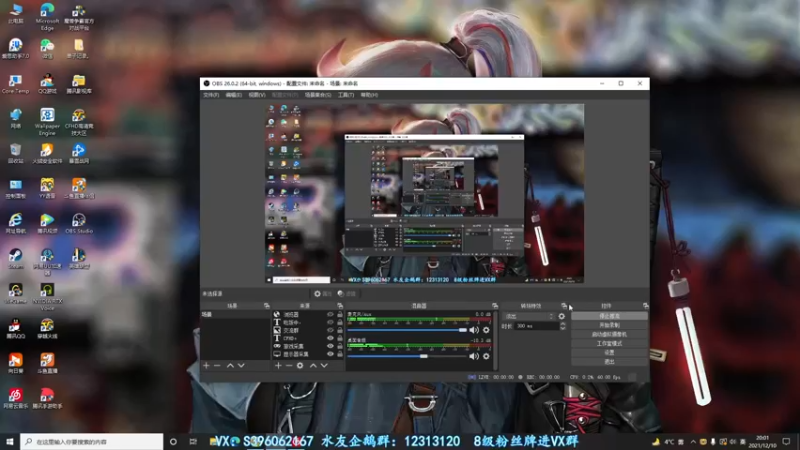The image size is (800, 450).
Task: Open the View (视图) menu in OBS
Action: tap(257, 95)
